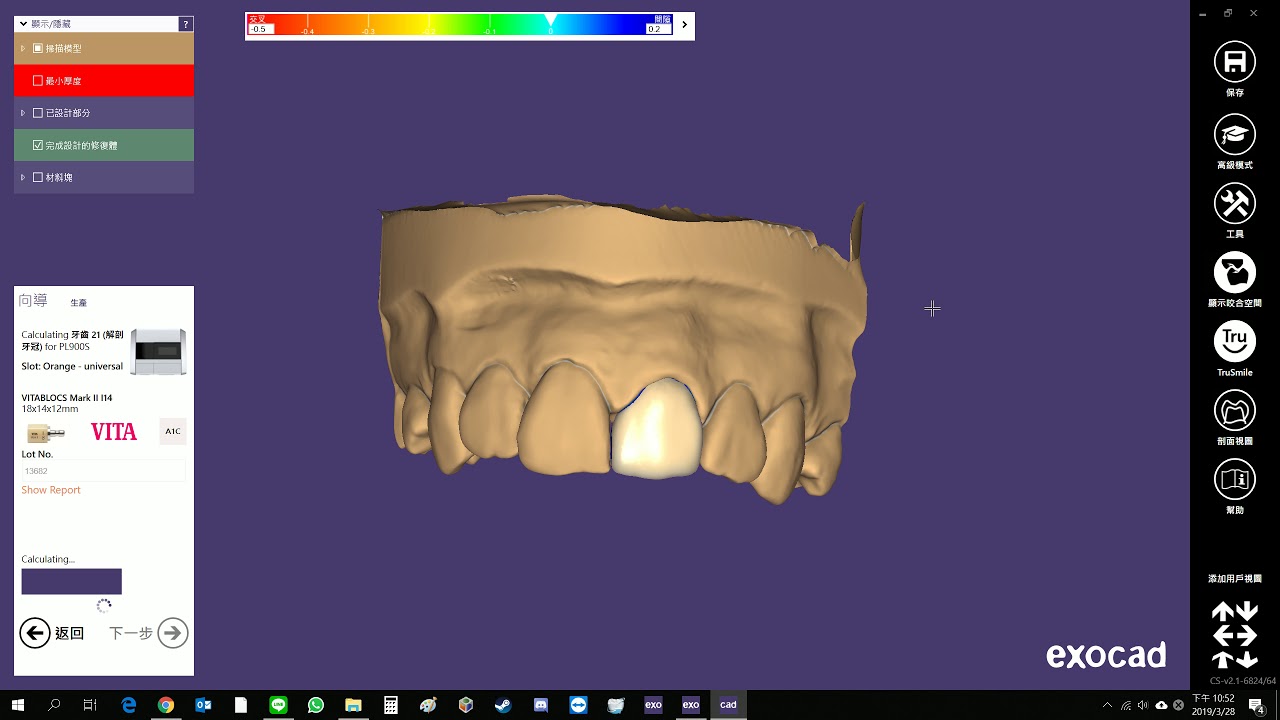Show hidden system tray icons
The height and width of the screenshot is (720, 1280).
[x=1107, y=705]
